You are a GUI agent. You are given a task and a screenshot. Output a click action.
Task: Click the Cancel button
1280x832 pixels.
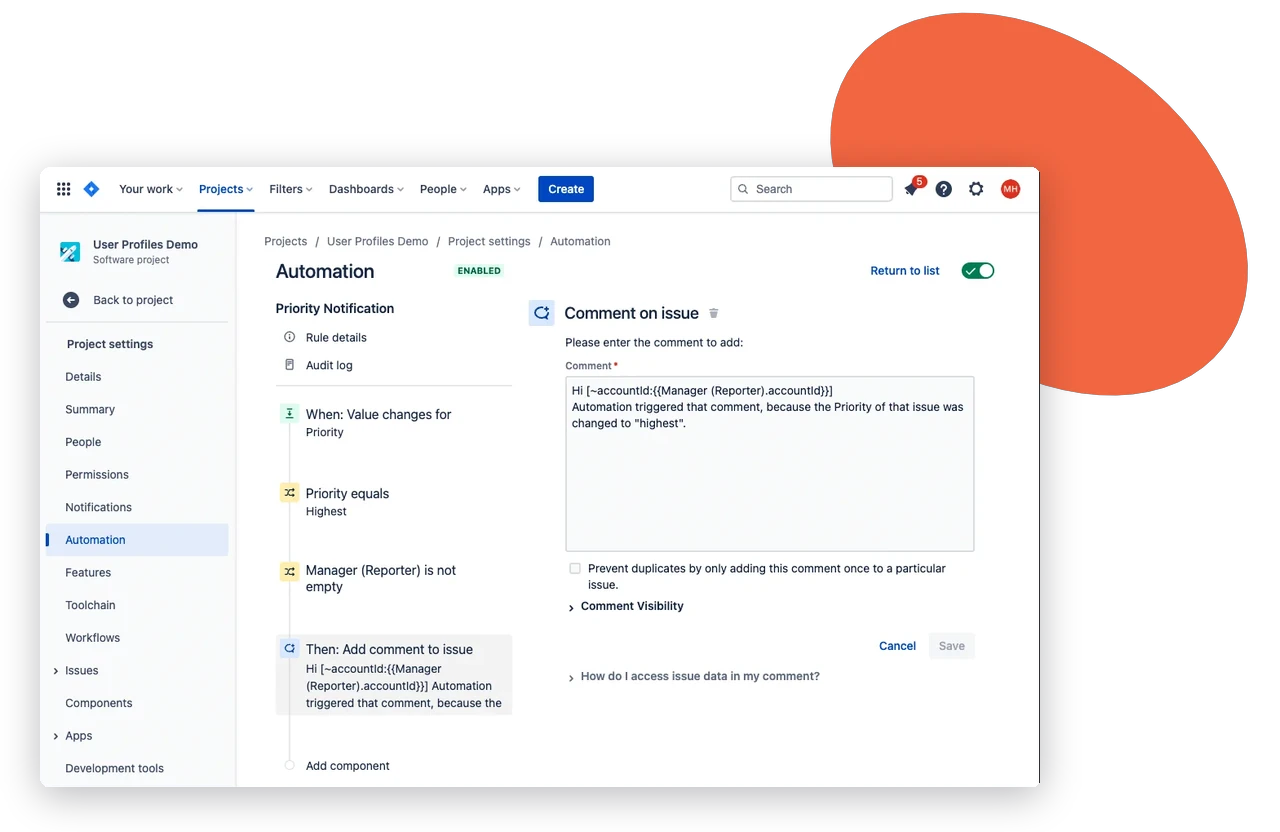tap(897, 646)
